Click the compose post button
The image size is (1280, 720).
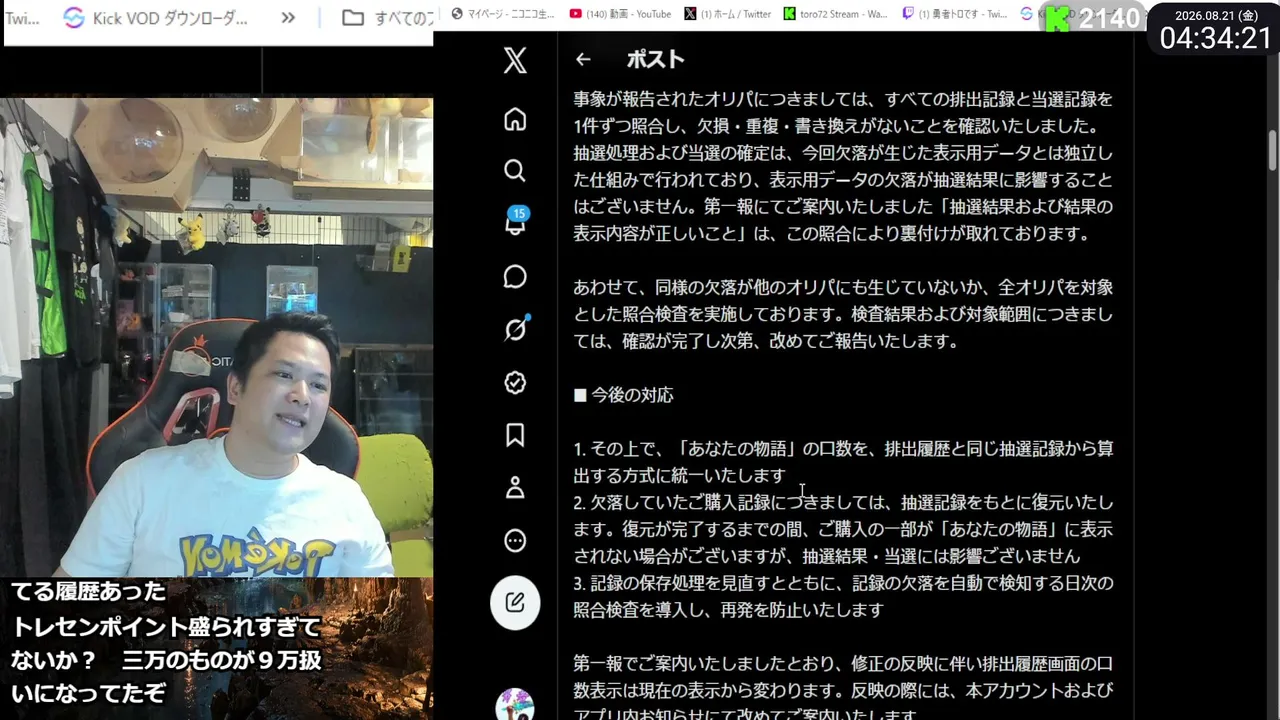(x=515, y=602)
